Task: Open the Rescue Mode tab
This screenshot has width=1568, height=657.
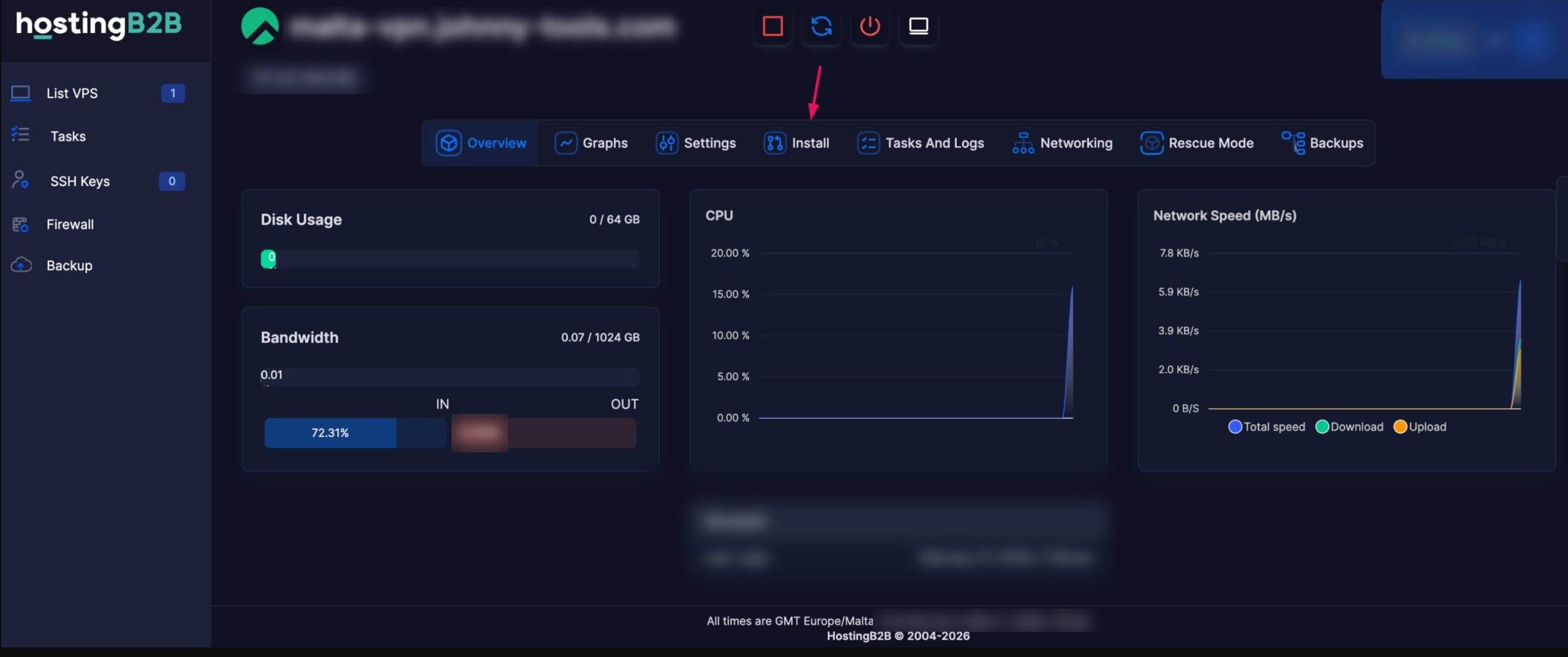Action: pyautogui.click(x=1197, y=143)
